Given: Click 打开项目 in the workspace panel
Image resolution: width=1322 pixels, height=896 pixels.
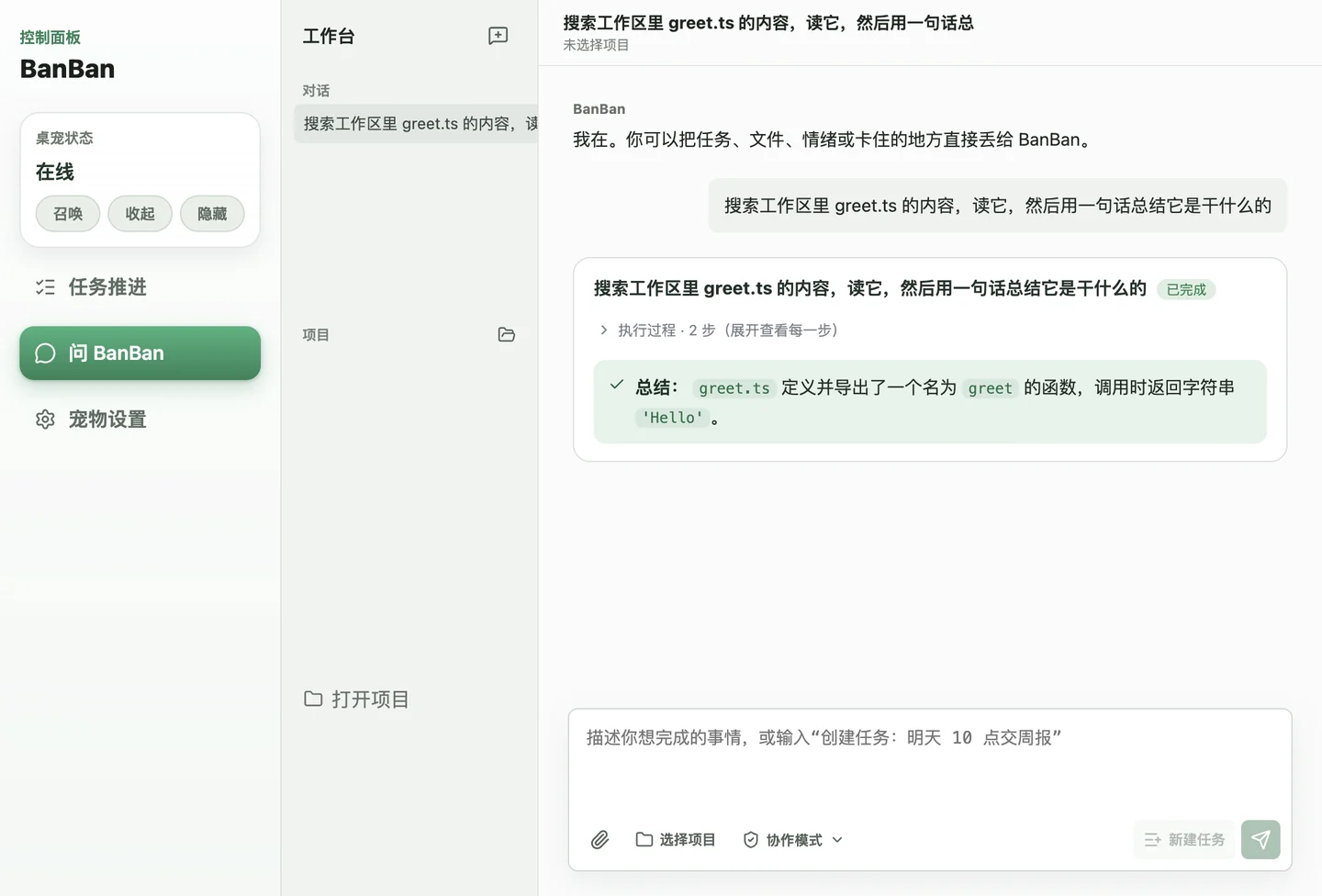Looking at the screenshot, I should click(x=356, y=699).
